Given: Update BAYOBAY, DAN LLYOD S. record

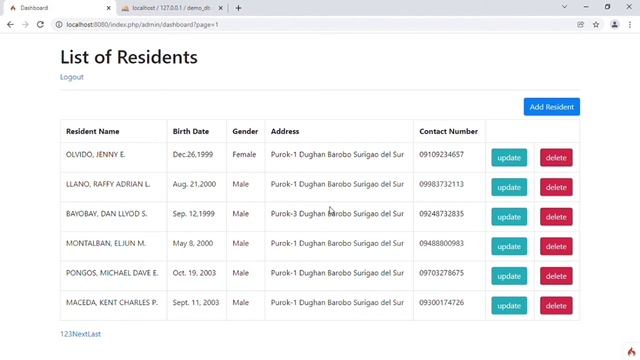Looking at the screenshot, I should click(509, 217).
